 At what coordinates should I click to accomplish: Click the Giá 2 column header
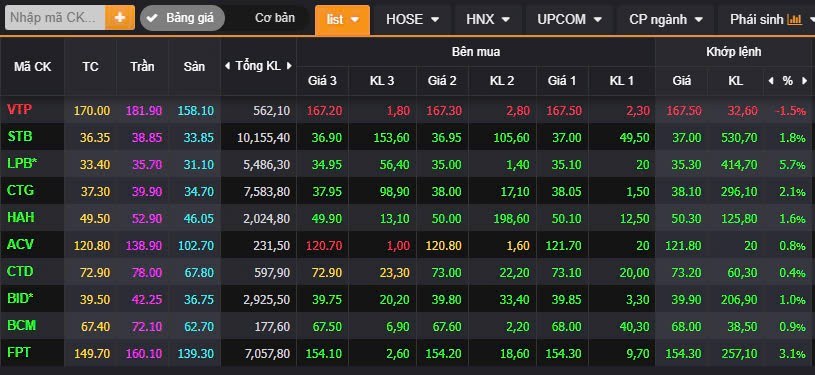[x=442, y=81]
